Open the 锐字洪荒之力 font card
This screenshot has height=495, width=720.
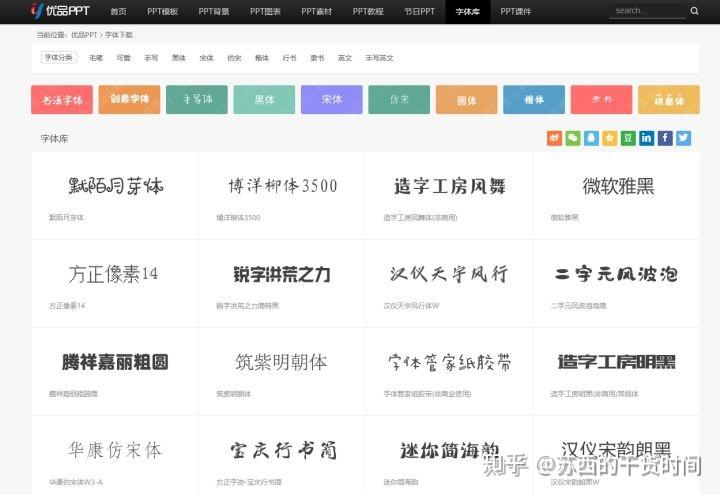click(x=282, y=284)
